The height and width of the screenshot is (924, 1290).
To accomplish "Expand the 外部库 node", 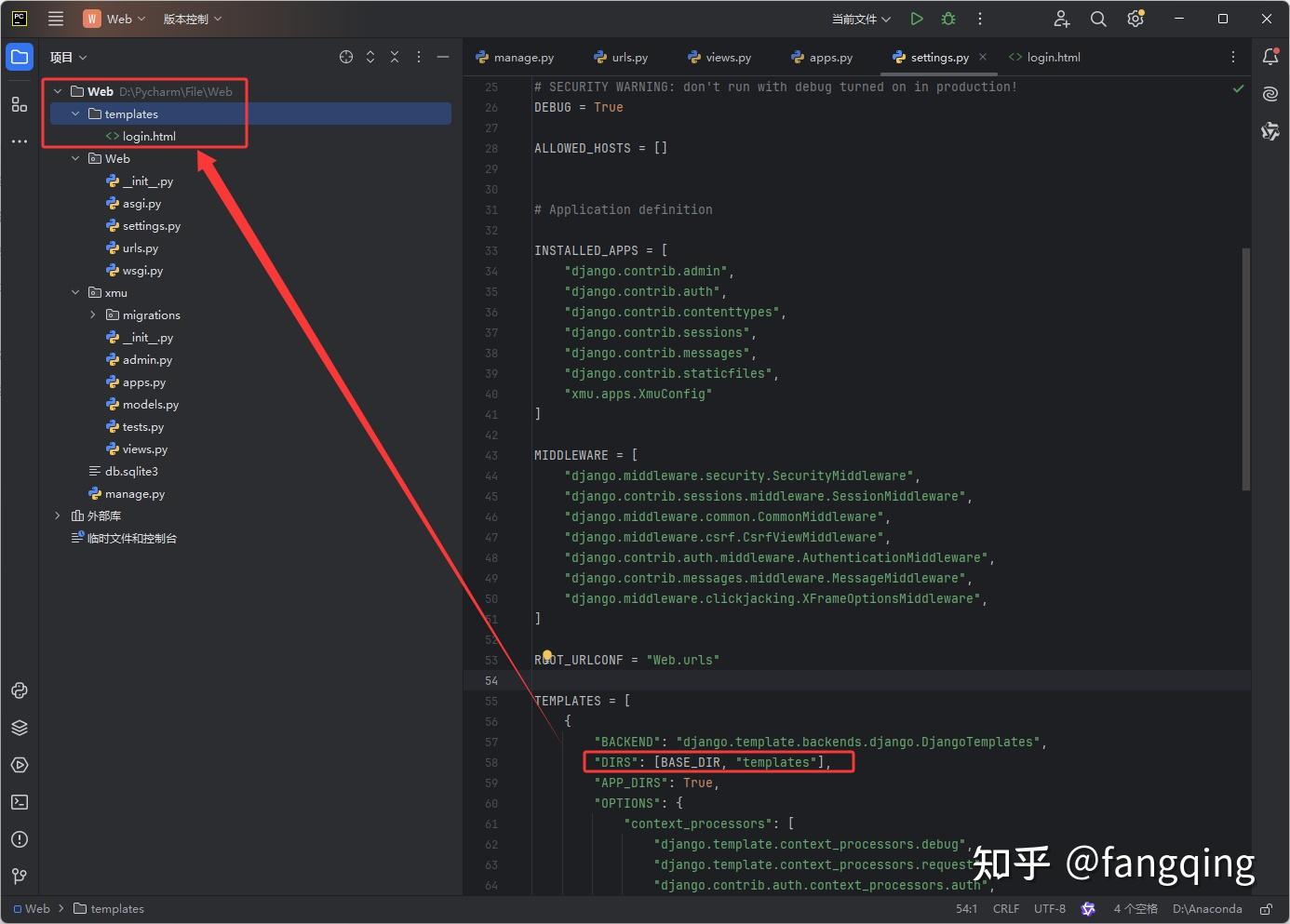I will pyautogui.click(x=58, y=516).
